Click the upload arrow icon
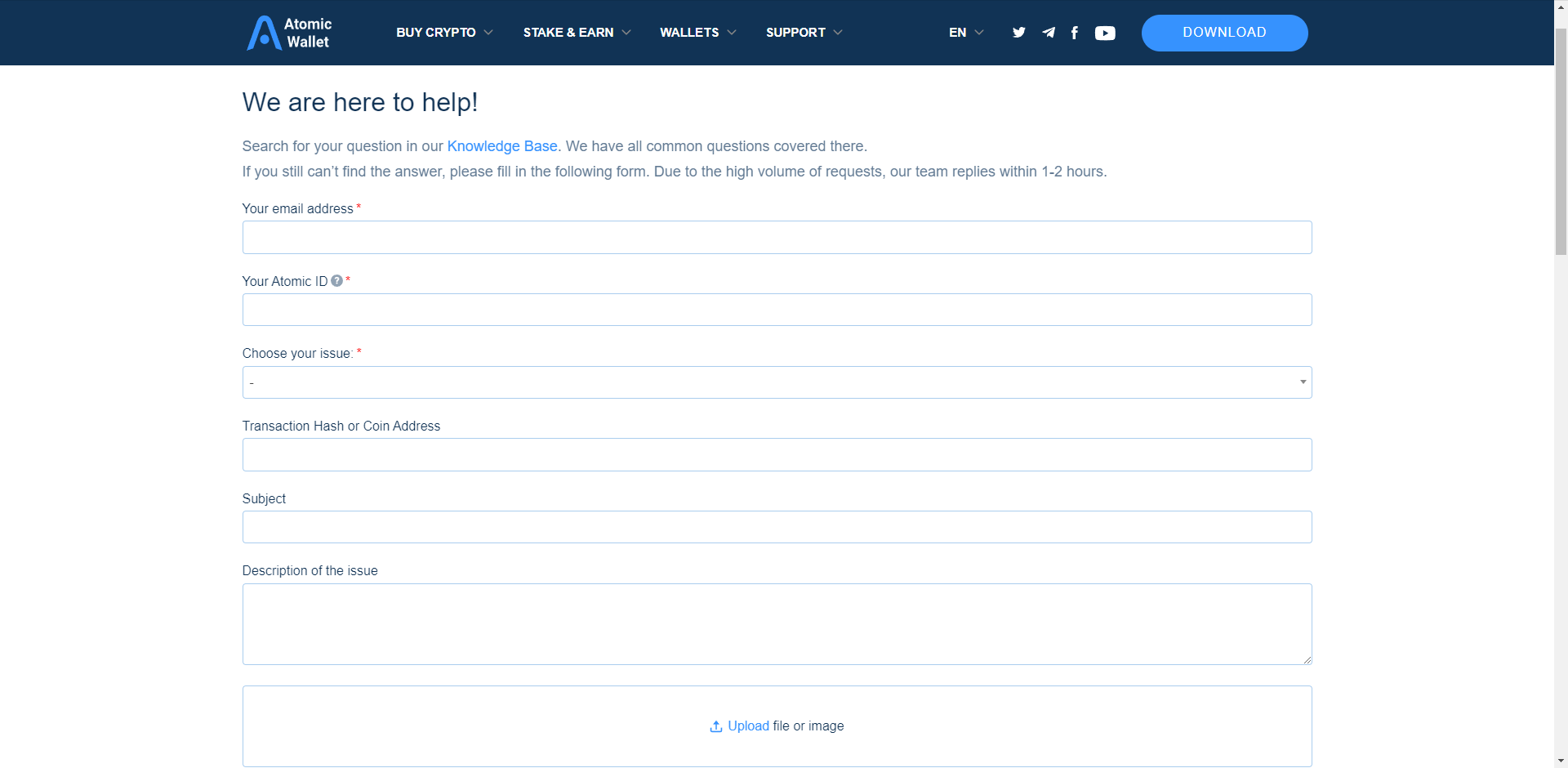 pyautogui.click(x=716, y=726)
